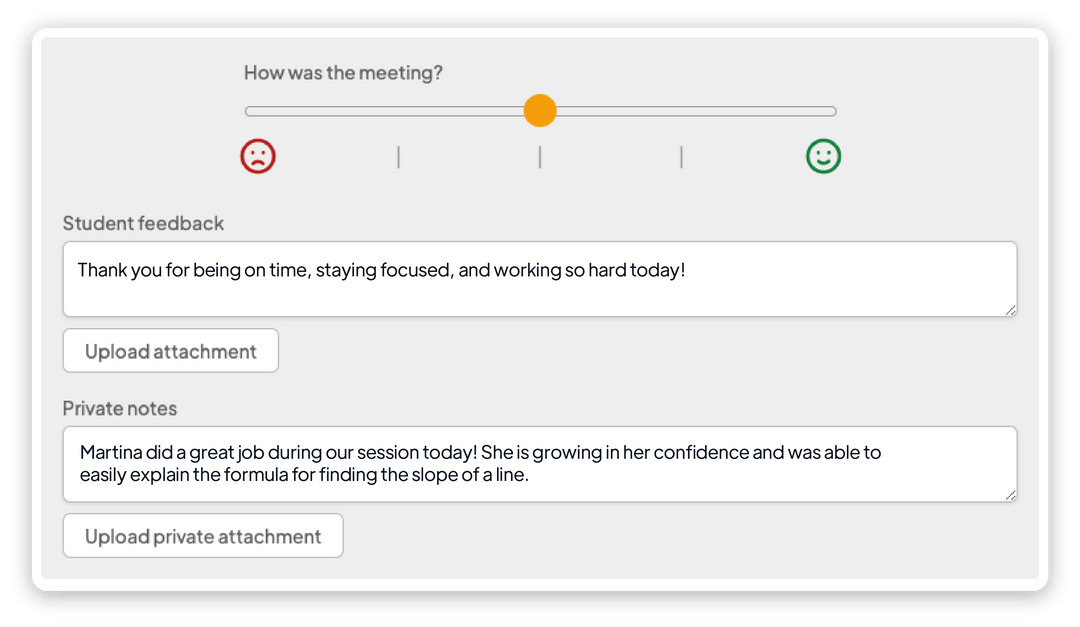The height and width of the screenshot is (627, 1080).
Task: Click the Private notes resize handle
Action: [1010, 495]
